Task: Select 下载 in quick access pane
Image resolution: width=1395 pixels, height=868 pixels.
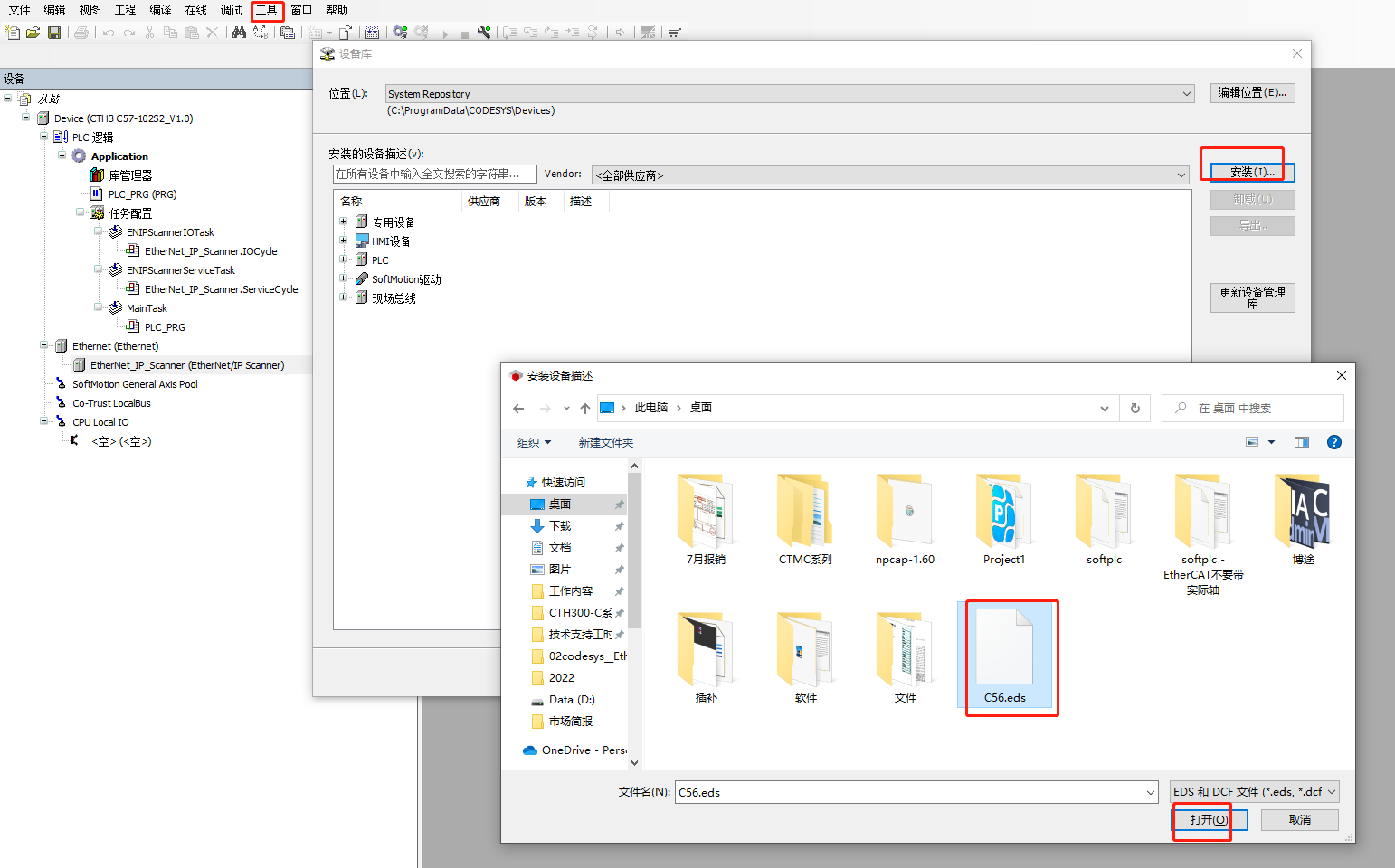Action: click(x=560, y=526)
